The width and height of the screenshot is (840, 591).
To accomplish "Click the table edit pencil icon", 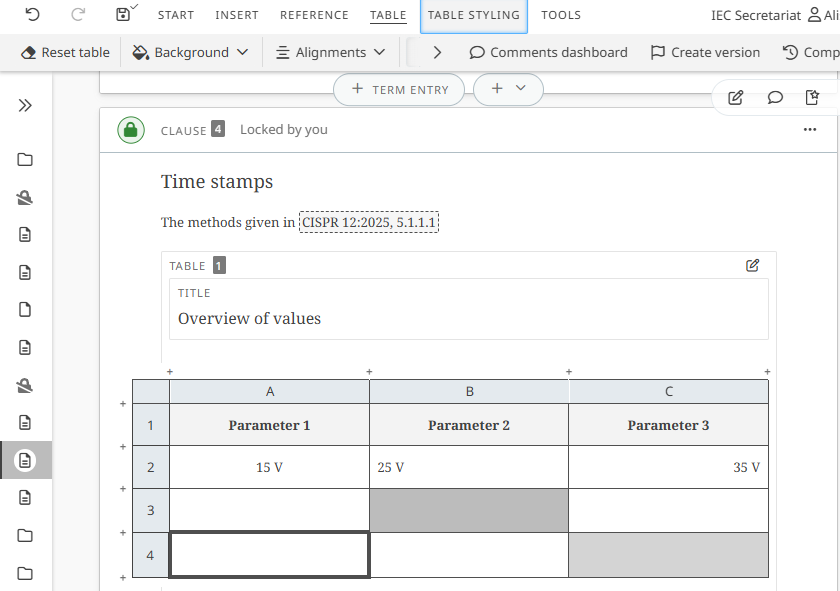I will [752, 266].
